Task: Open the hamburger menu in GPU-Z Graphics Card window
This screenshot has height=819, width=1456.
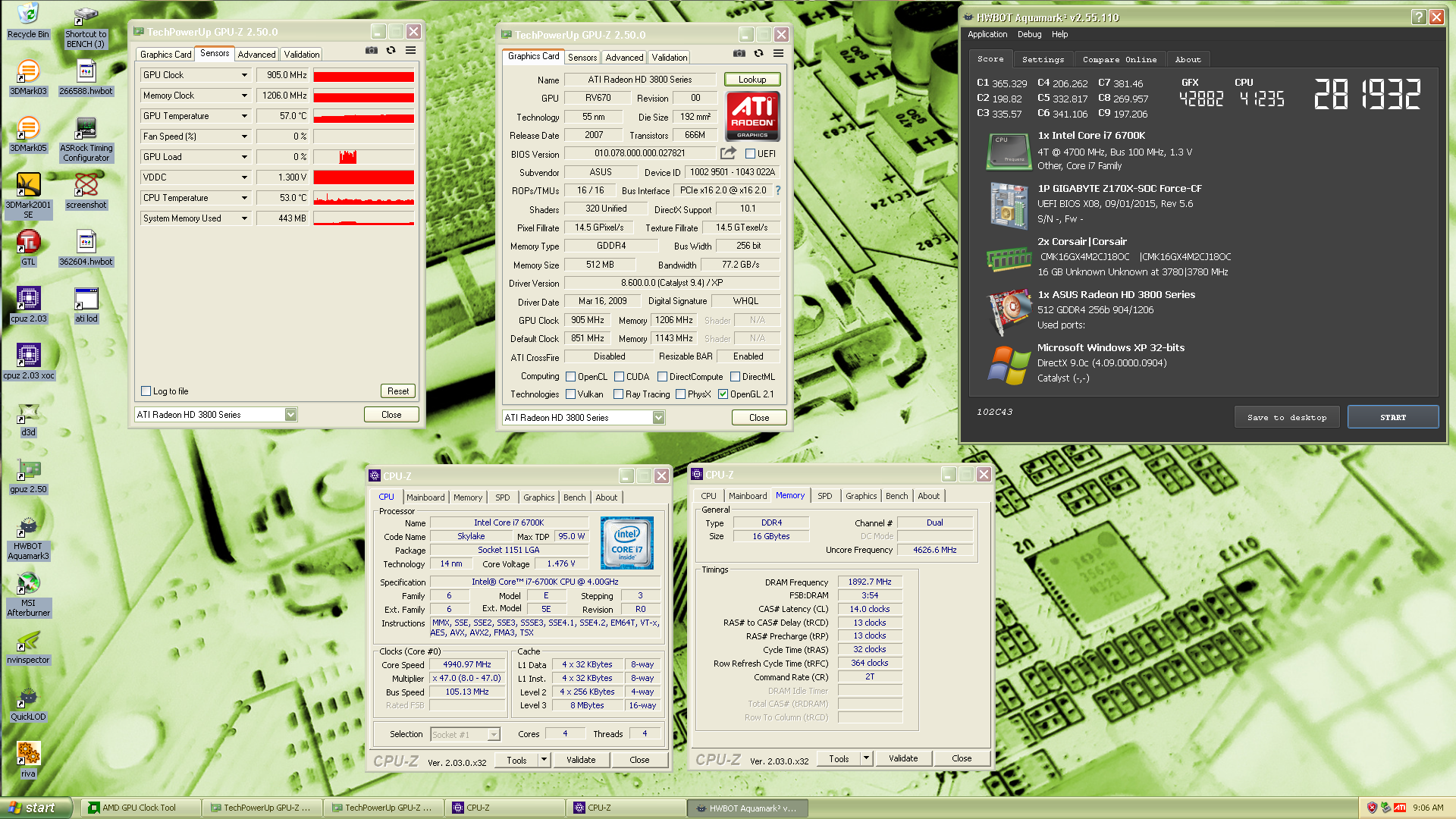Action: (x=778, y=53)
